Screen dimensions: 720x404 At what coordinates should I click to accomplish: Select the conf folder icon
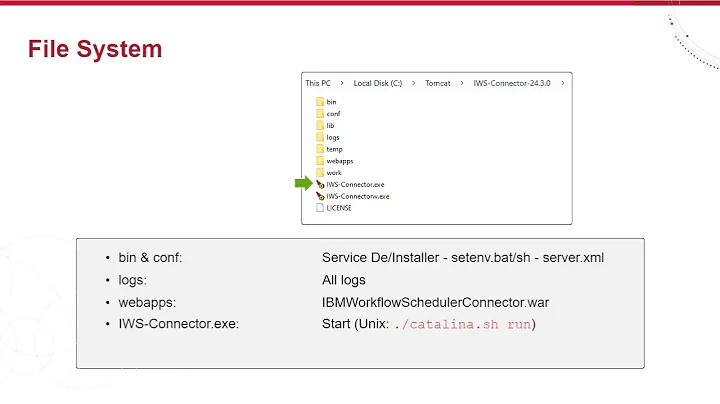[320, 113]
